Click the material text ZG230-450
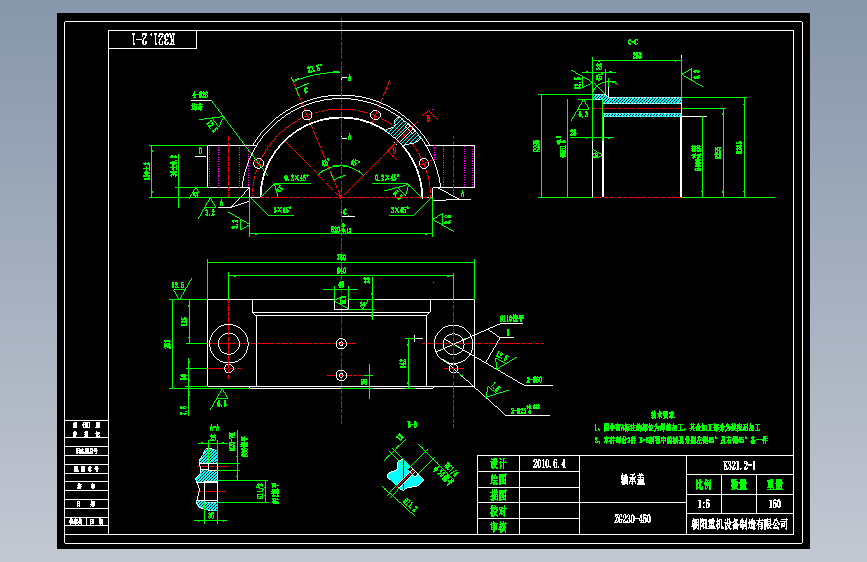Viewport: 867px width, 562px height. (633, 518)
